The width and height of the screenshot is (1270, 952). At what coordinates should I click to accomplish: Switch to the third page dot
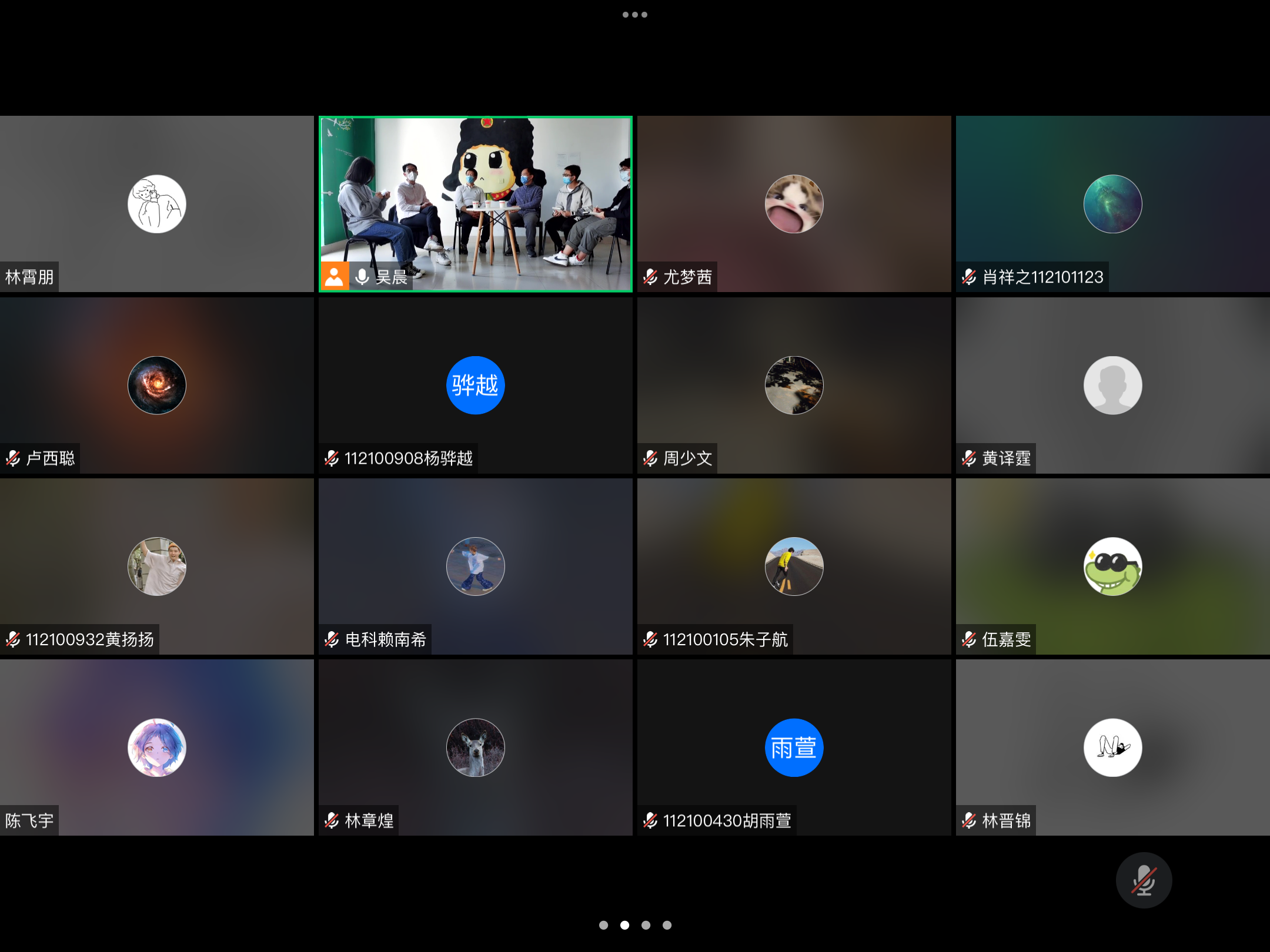coord(646,925)
